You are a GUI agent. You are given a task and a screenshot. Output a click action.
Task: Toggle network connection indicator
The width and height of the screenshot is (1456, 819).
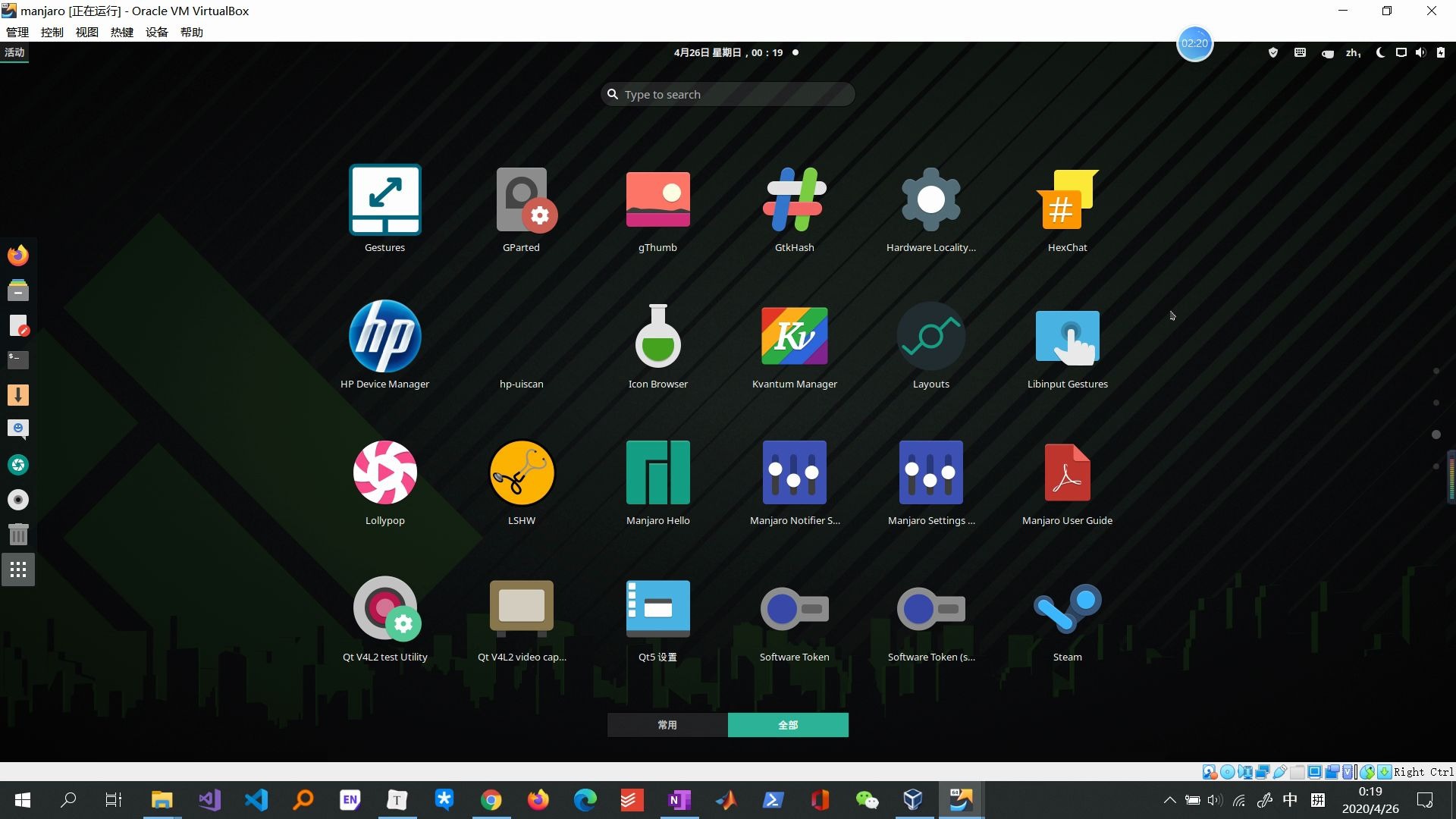[1400, 52]
